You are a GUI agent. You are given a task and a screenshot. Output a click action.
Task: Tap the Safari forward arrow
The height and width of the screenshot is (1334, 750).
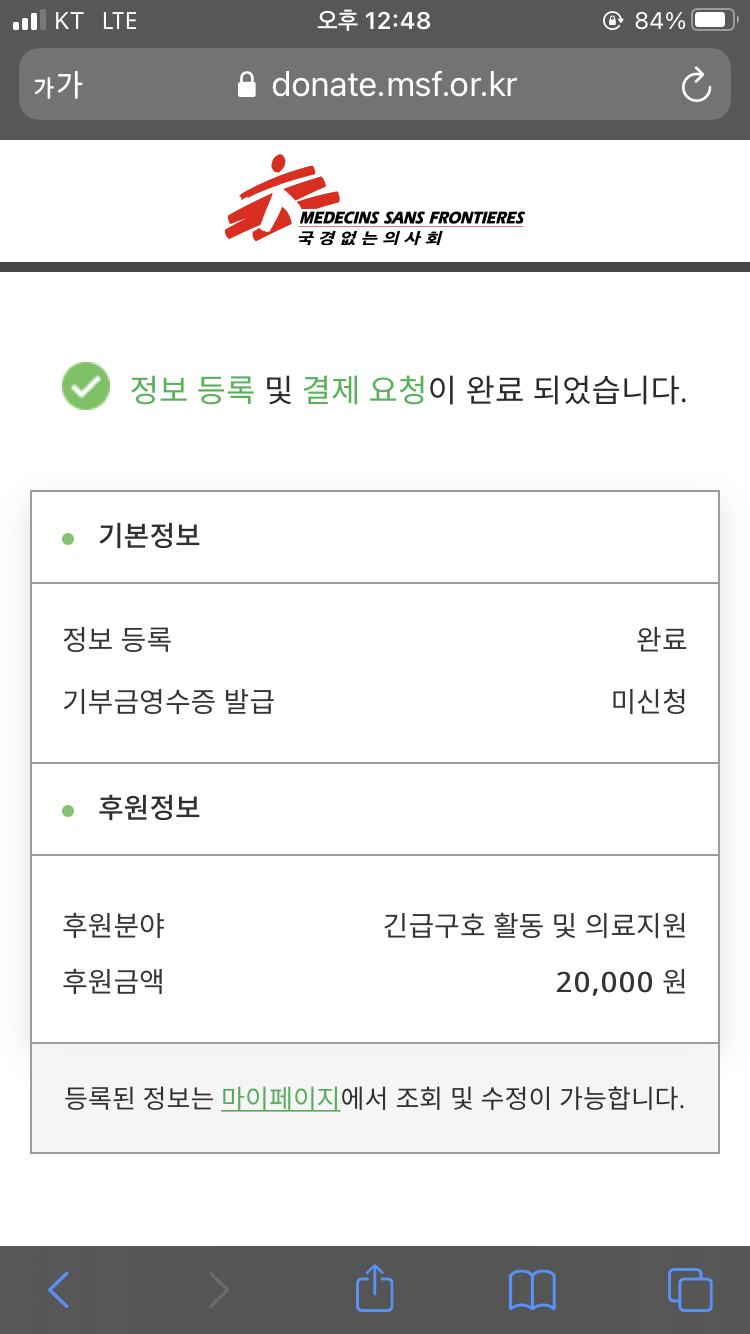click(218, 1289)
